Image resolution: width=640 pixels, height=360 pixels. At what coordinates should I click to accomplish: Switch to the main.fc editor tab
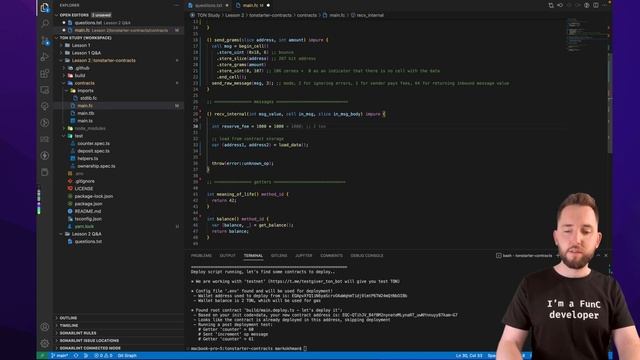click(x=253, y=5)
